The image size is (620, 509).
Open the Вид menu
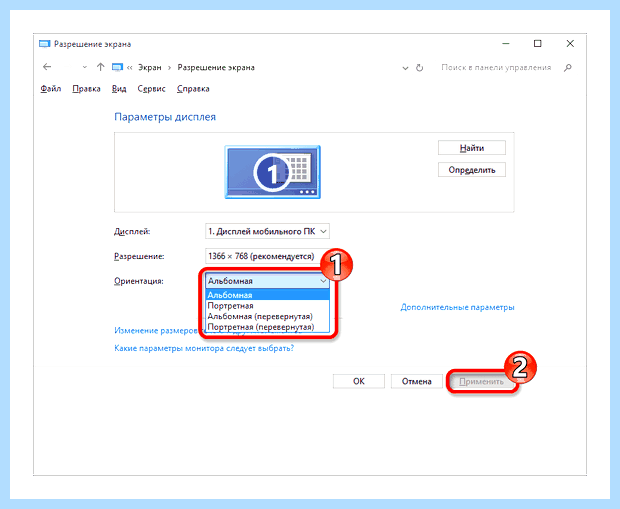tap(119, 89)
